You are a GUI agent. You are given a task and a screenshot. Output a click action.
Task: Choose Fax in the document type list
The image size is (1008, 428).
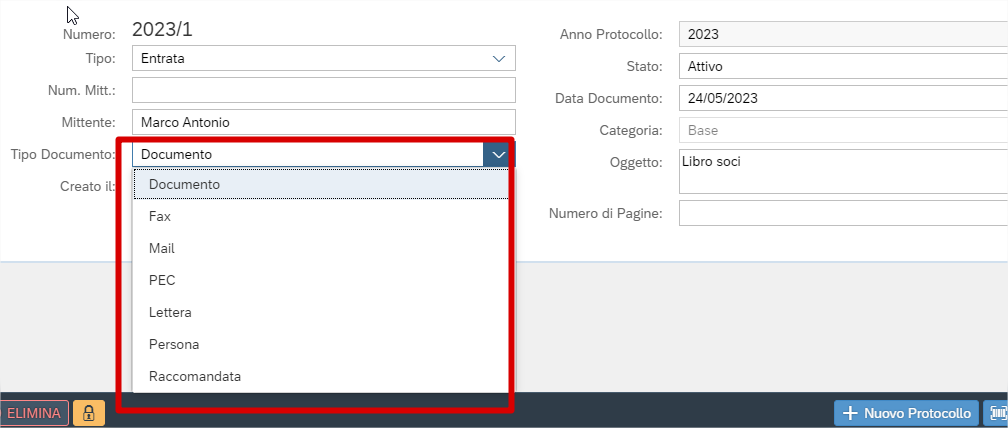(x=321, y=217)
